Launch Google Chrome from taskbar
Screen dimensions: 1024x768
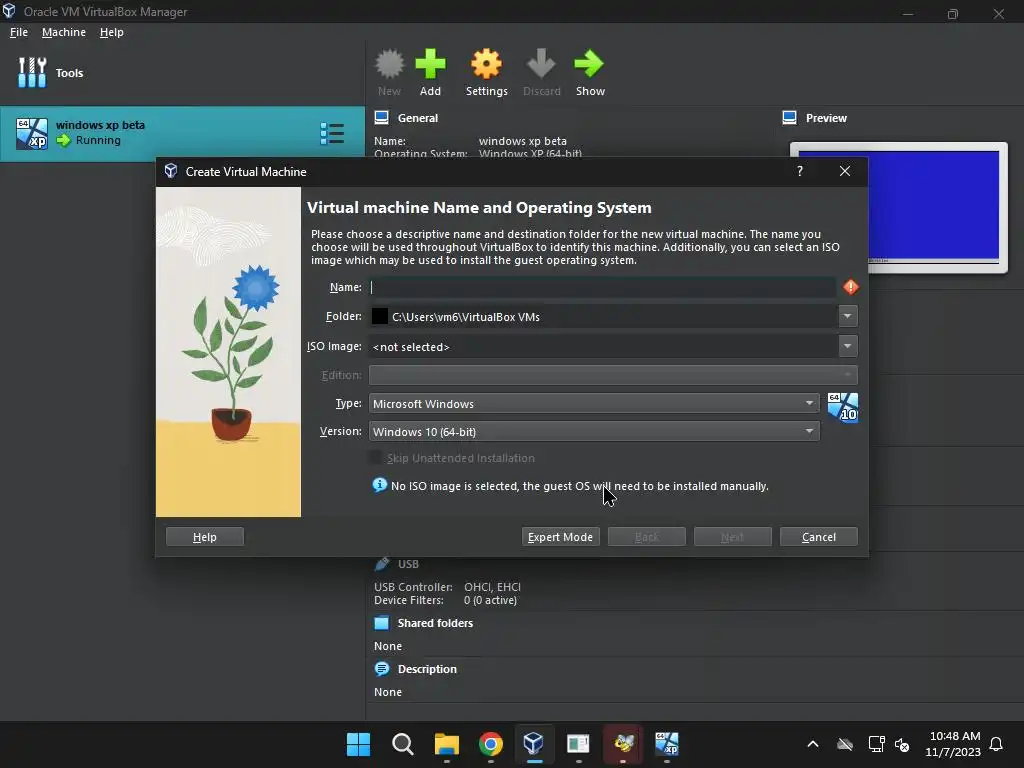coord(490,744)
